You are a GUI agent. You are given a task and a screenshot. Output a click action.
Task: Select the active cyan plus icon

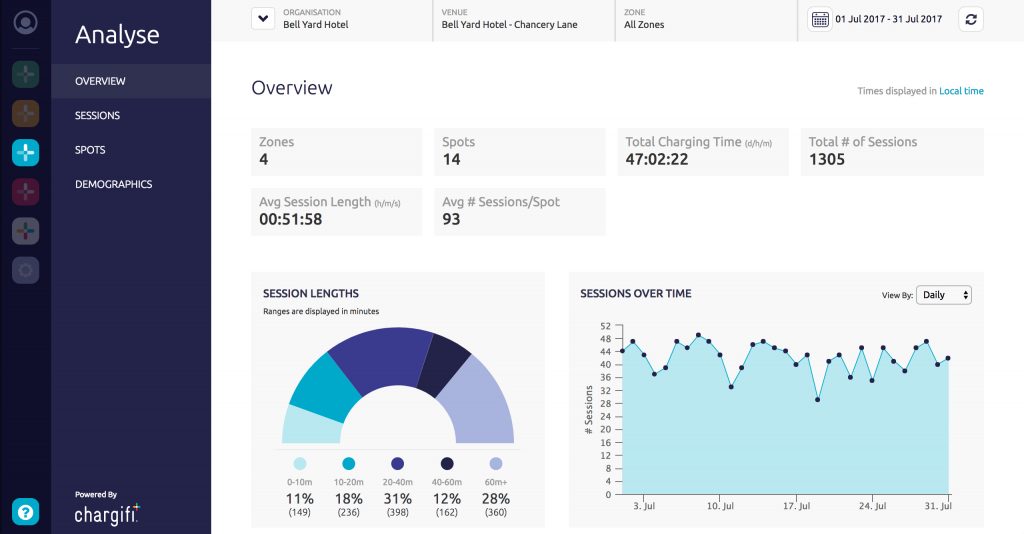pos(25,153)
